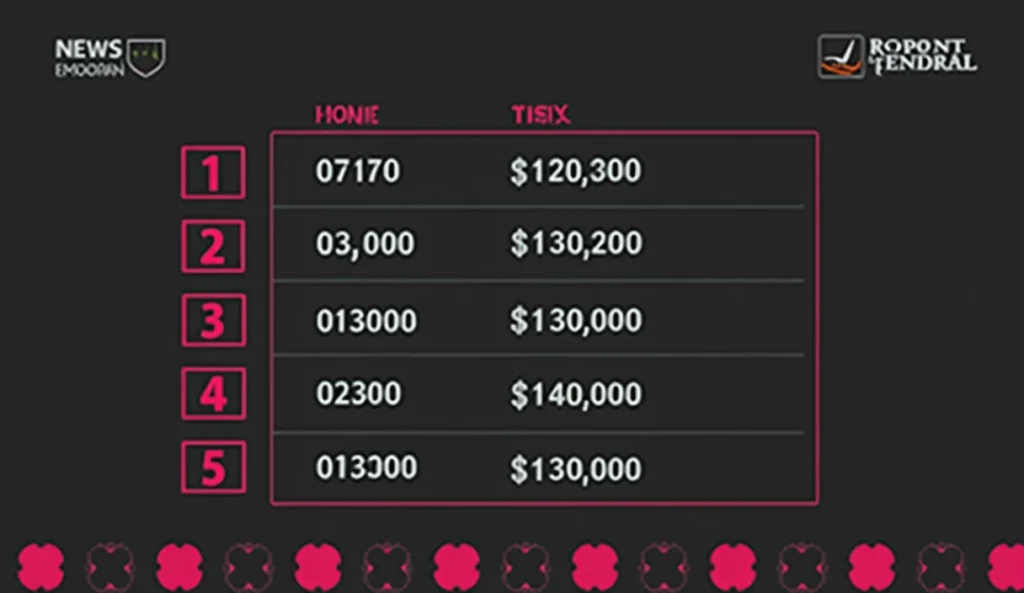The image size is (1024, 593).
Task: Click the NEWS text in header
Action: coord(89,49)
